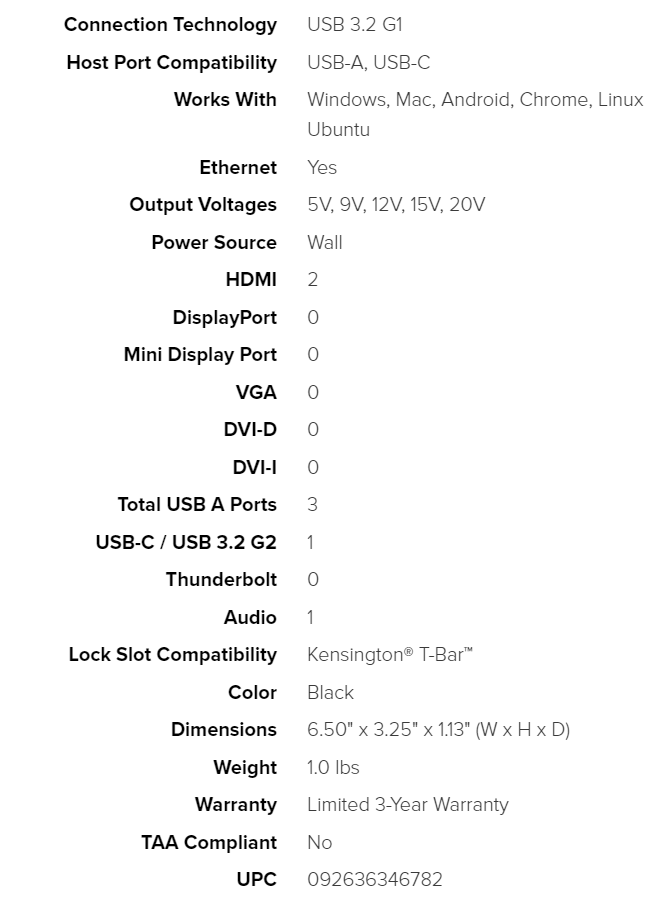This screenshot has width=661, height=907.
Task: Click the UPC number 092636346782
Action: point(374,880)
